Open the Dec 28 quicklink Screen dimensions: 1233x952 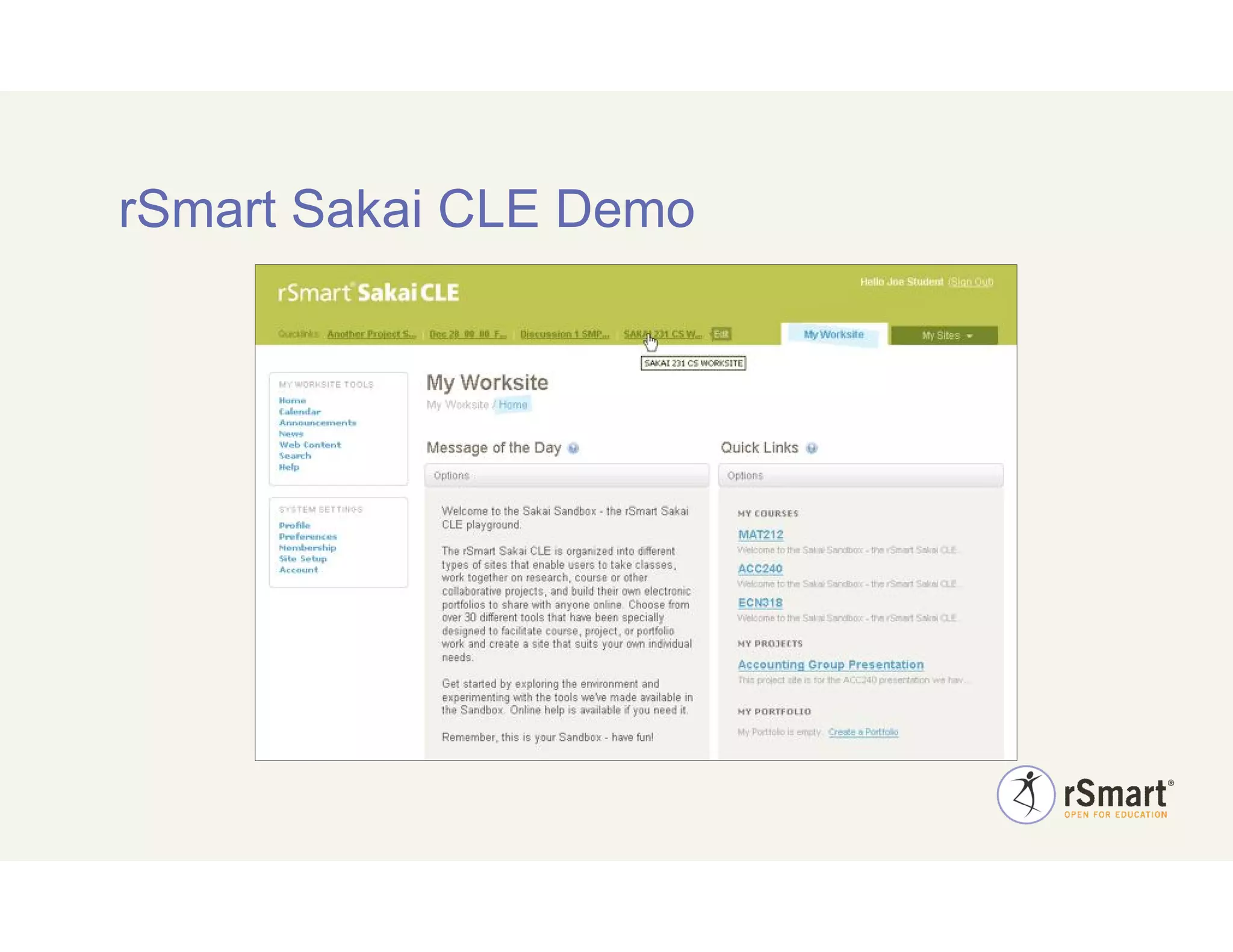468,334
